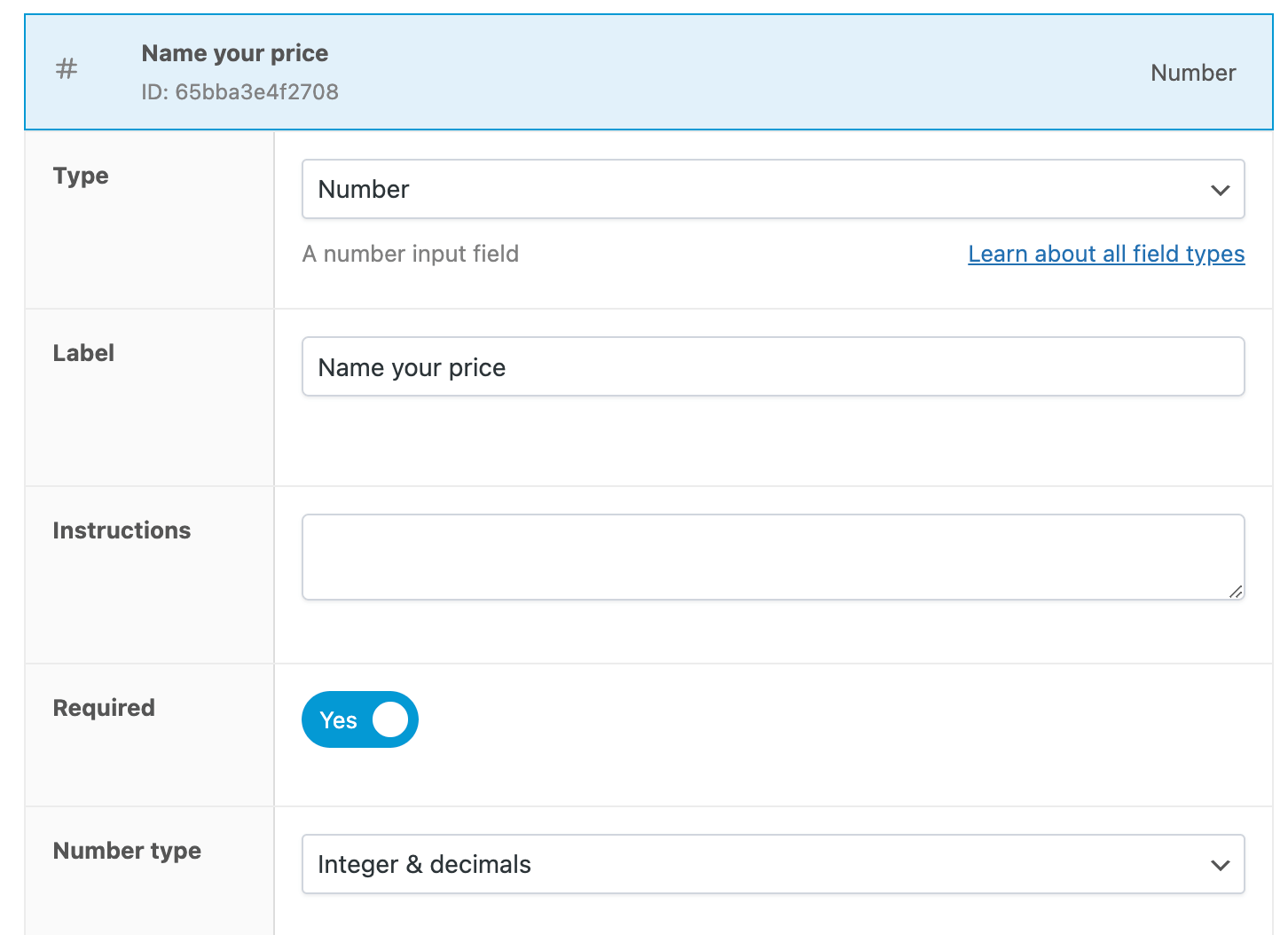
Task: Click the Type setting label
Action: [81, 176]
